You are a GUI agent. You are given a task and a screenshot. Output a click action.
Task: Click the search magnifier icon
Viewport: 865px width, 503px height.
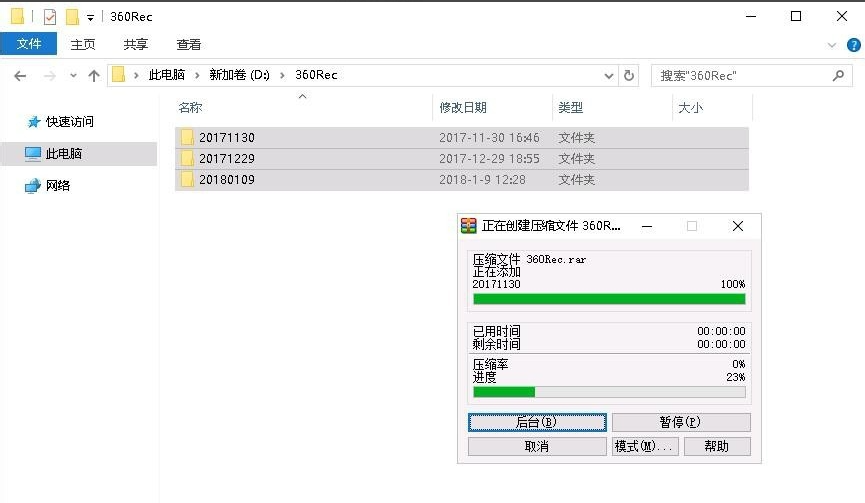point(838,75)
